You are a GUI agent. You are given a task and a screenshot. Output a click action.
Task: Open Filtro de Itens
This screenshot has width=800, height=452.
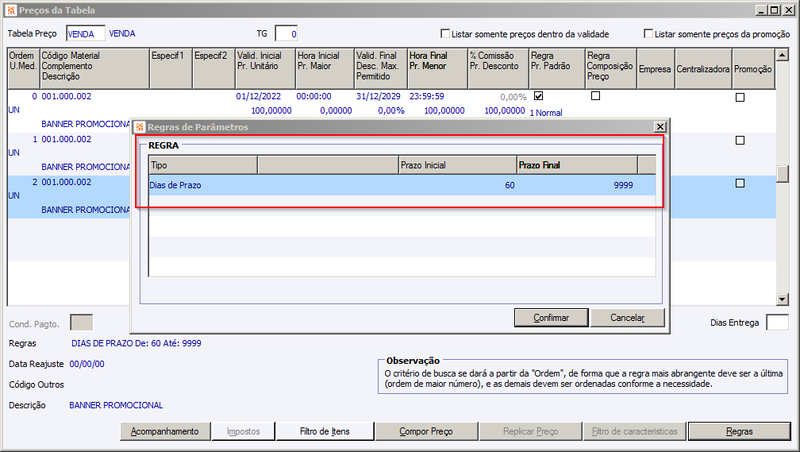coord(324,432)
